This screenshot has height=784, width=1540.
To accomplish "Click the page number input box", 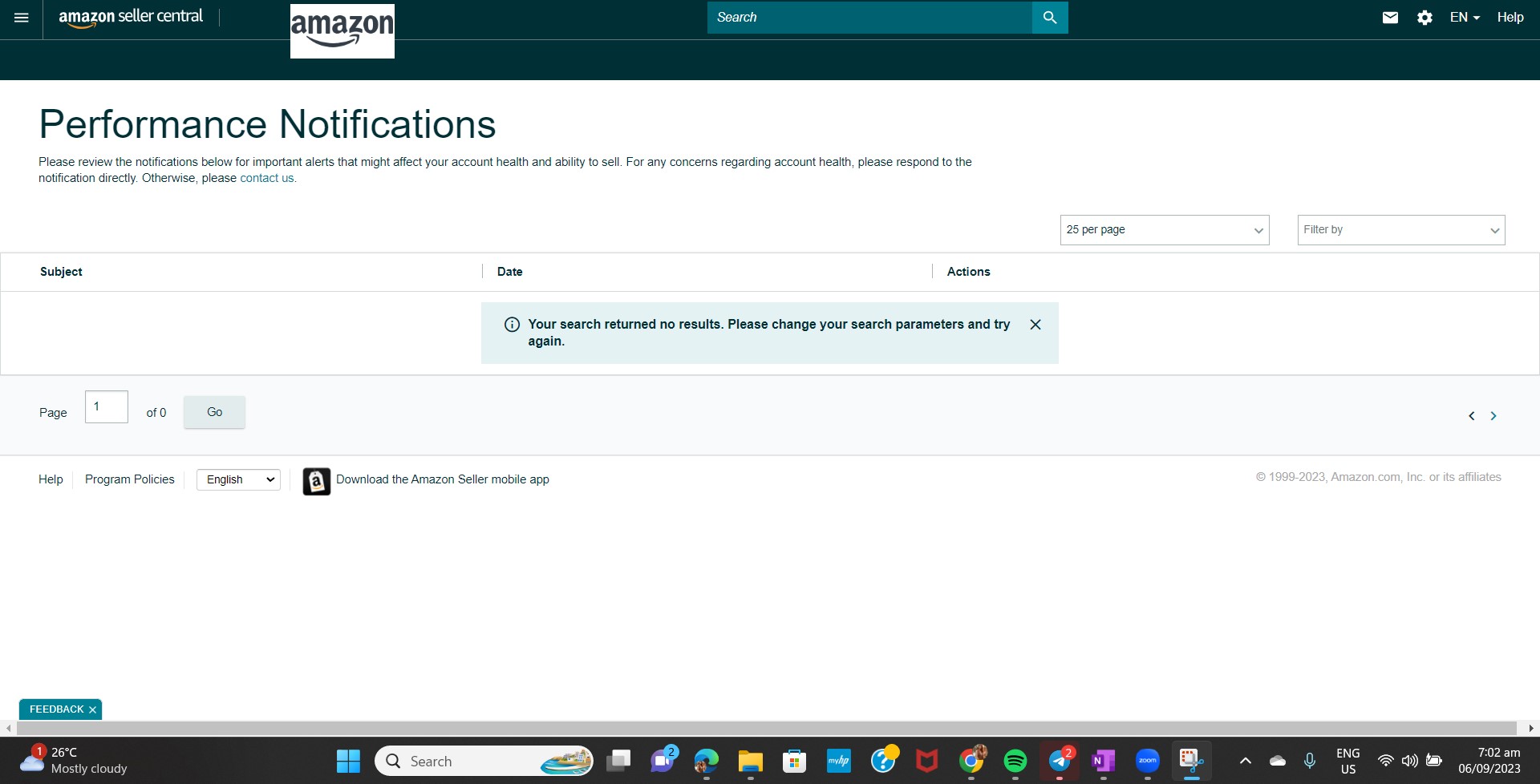I will (x=107, y=407).
